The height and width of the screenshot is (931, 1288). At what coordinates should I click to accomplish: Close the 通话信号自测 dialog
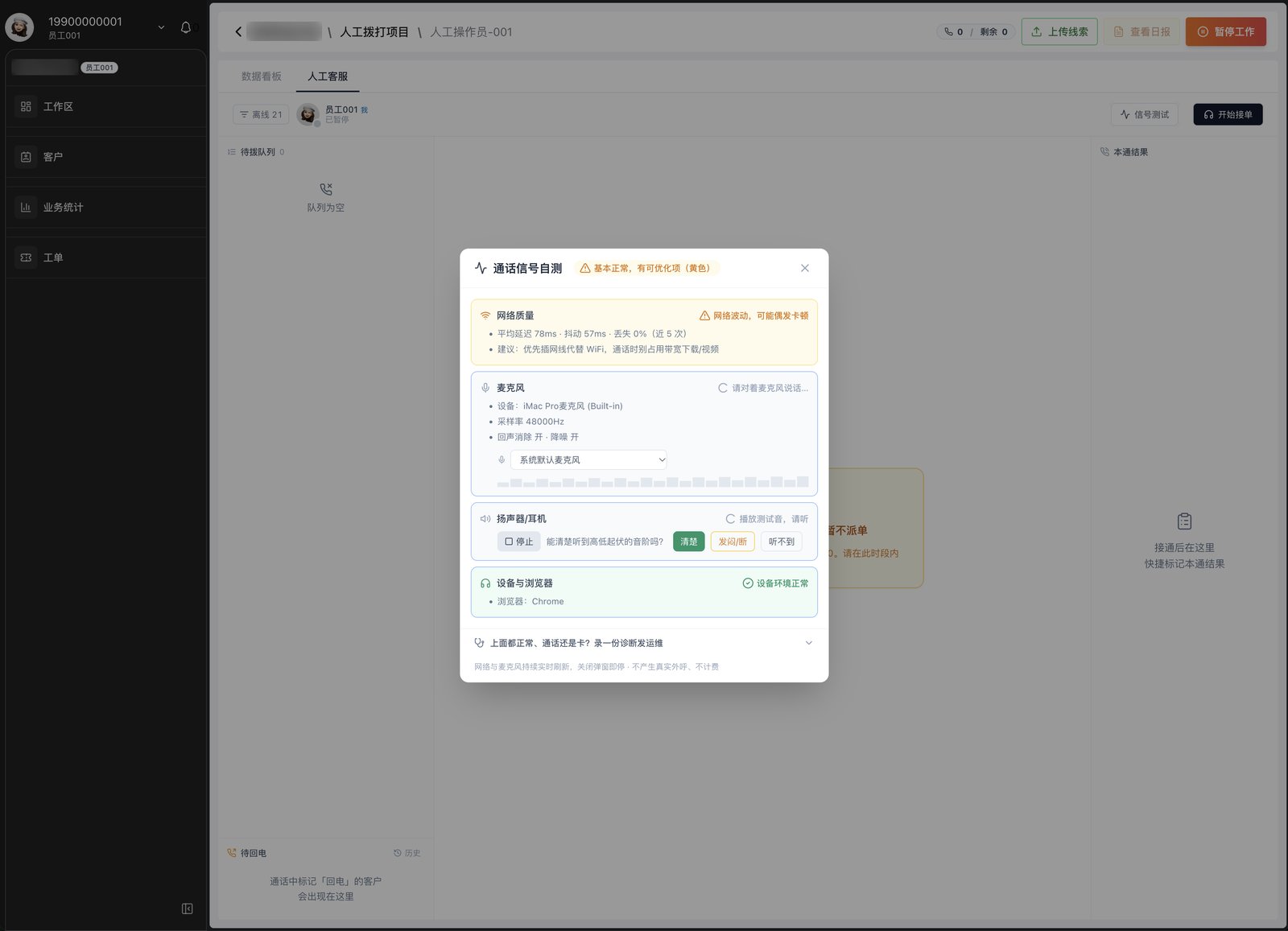point(804,268)
